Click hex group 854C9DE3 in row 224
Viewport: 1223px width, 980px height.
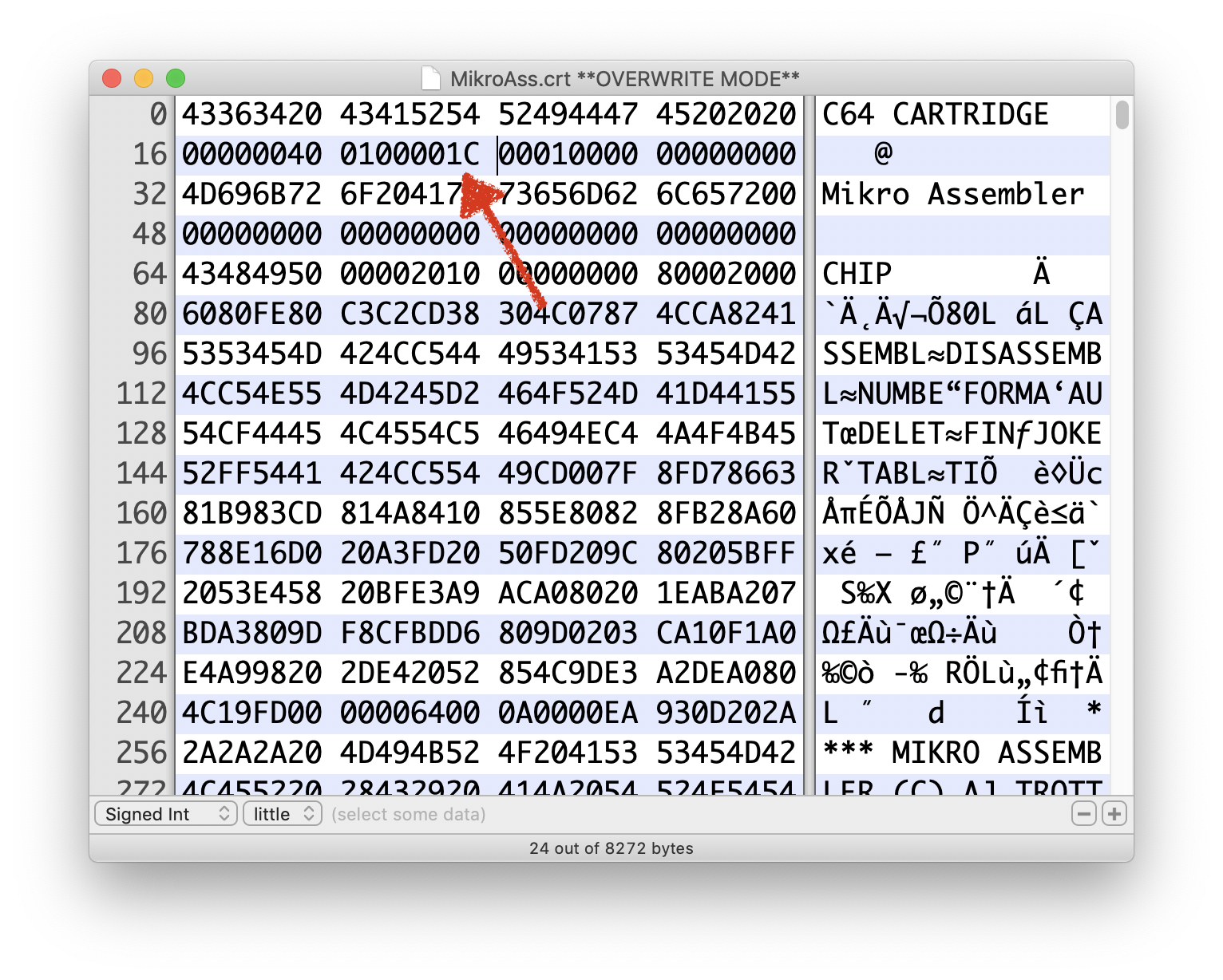point(568,673)
